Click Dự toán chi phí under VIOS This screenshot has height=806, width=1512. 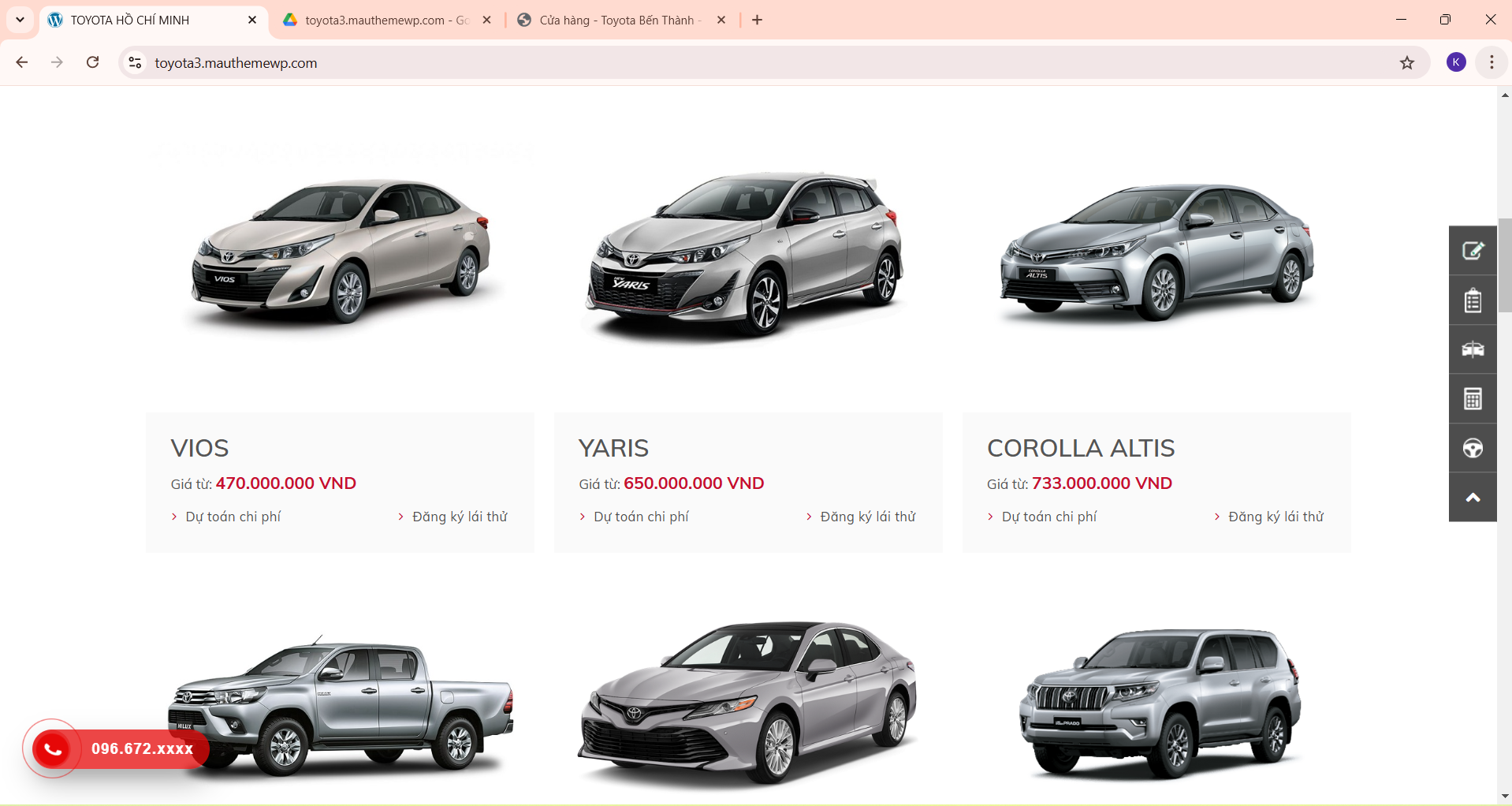(233, 517)
